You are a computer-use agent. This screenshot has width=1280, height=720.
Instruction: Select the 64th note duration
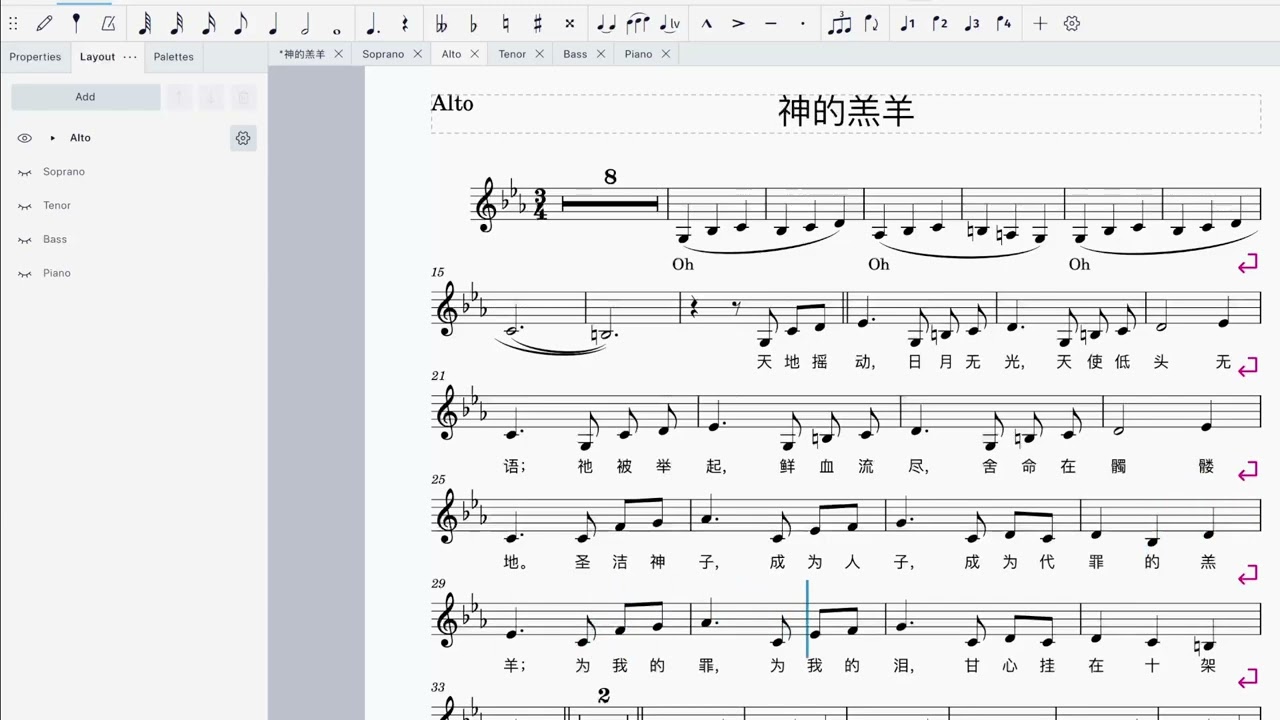pyautogui.click(x=144, y=23)
